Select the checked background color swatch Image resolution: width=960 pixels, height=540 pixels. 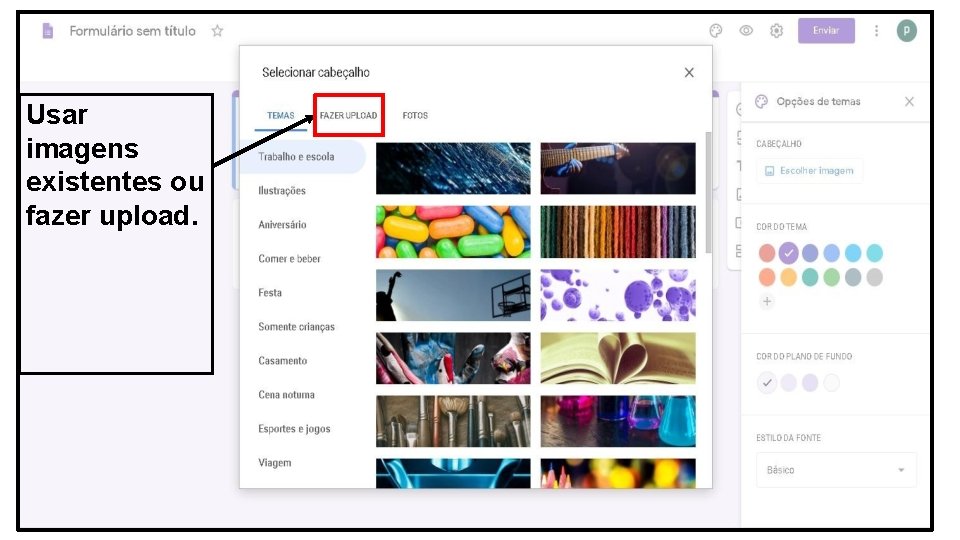[767, 383]
